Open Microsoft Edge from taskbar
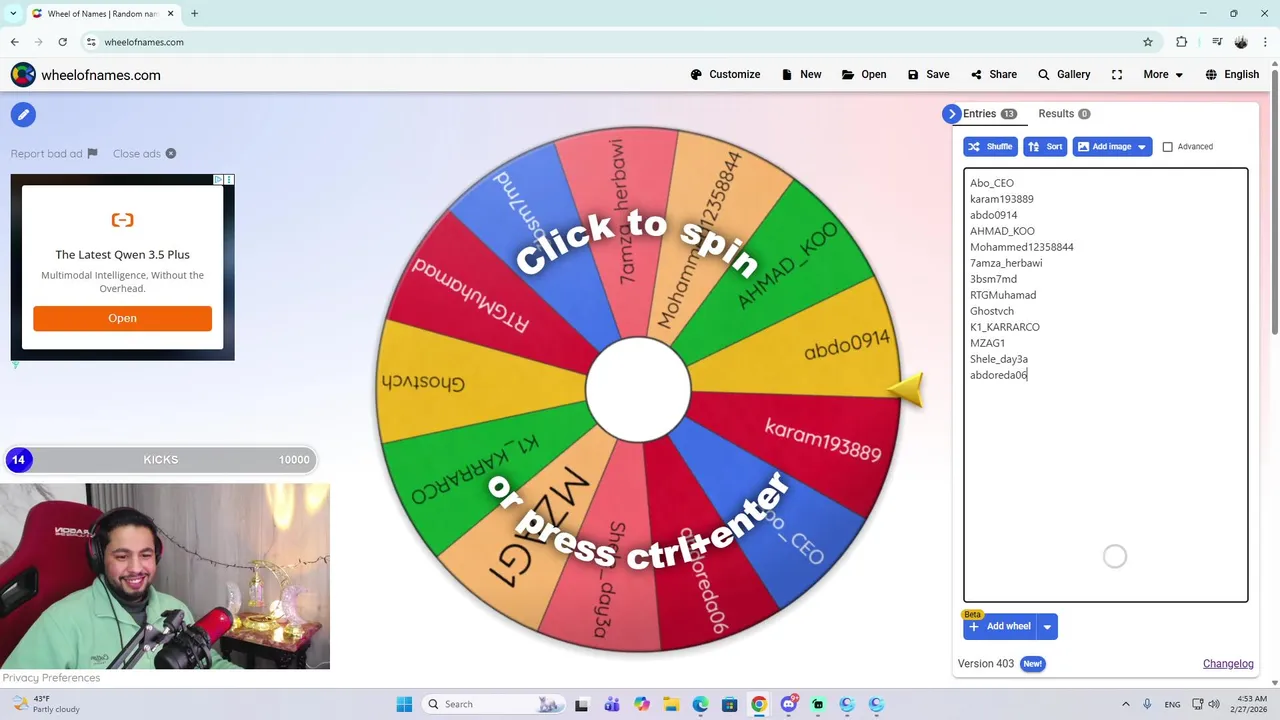The height and width of the screenshot is (720, 1280). (x=700, y=704)
